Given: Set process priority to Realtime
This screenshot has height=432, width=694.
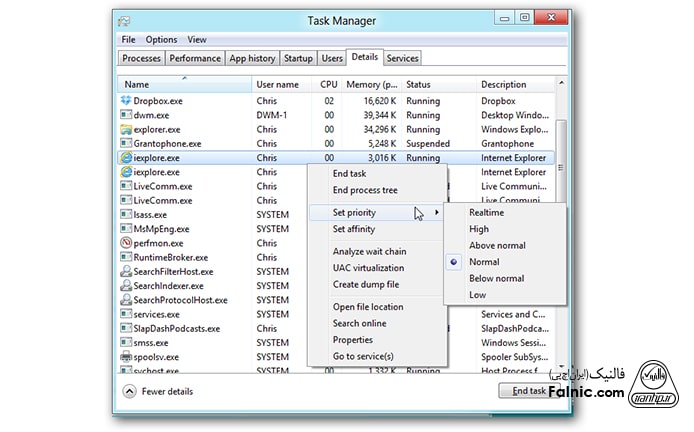Looking at the screenshot, I should (486, 213).
